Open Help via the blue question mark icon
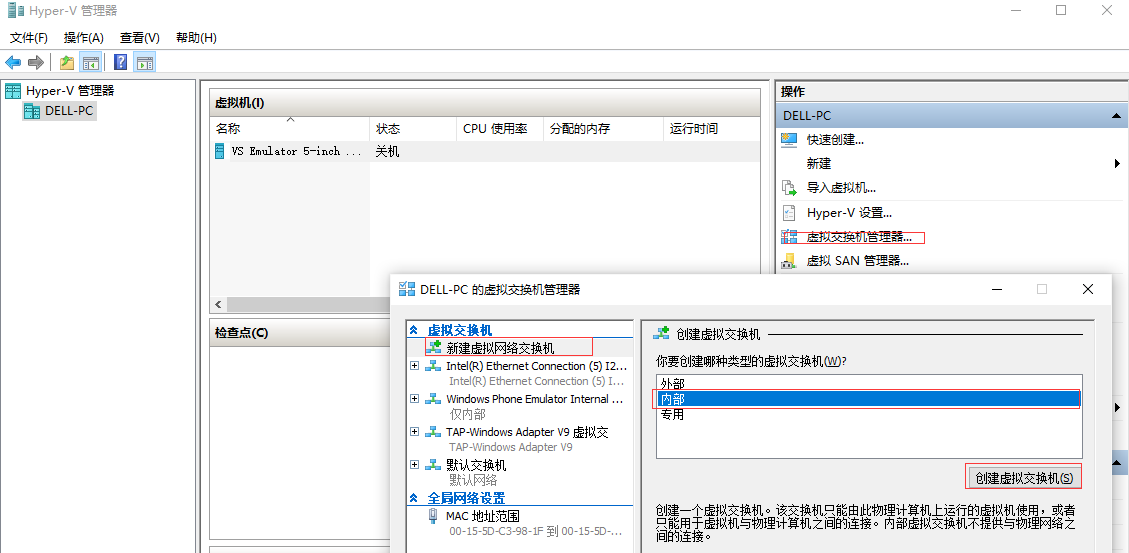The width and height of the screenshot is (1129, 553). coord(121,63)
